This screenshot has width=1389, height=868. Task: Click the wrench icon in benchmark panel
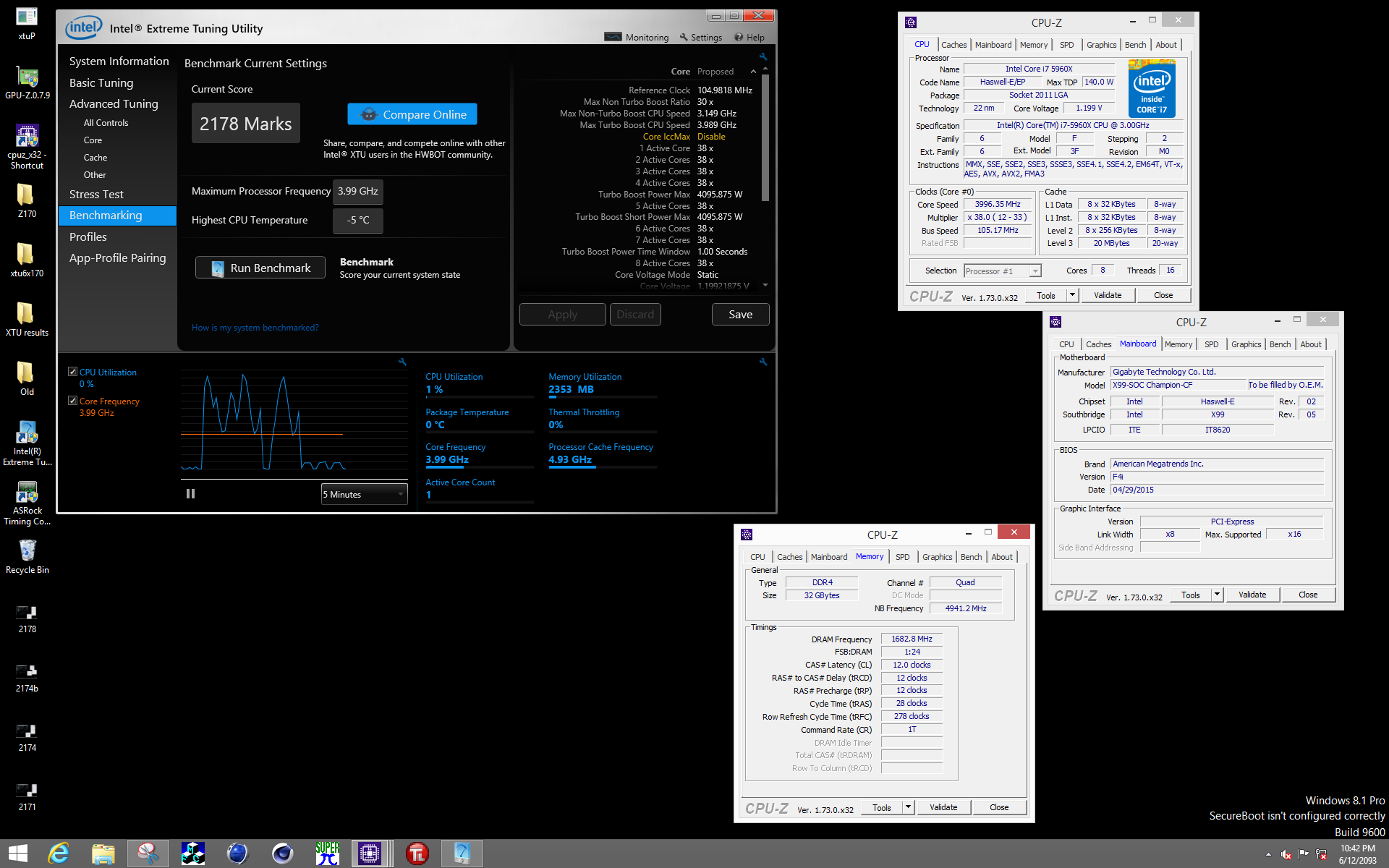coord(763,56)
